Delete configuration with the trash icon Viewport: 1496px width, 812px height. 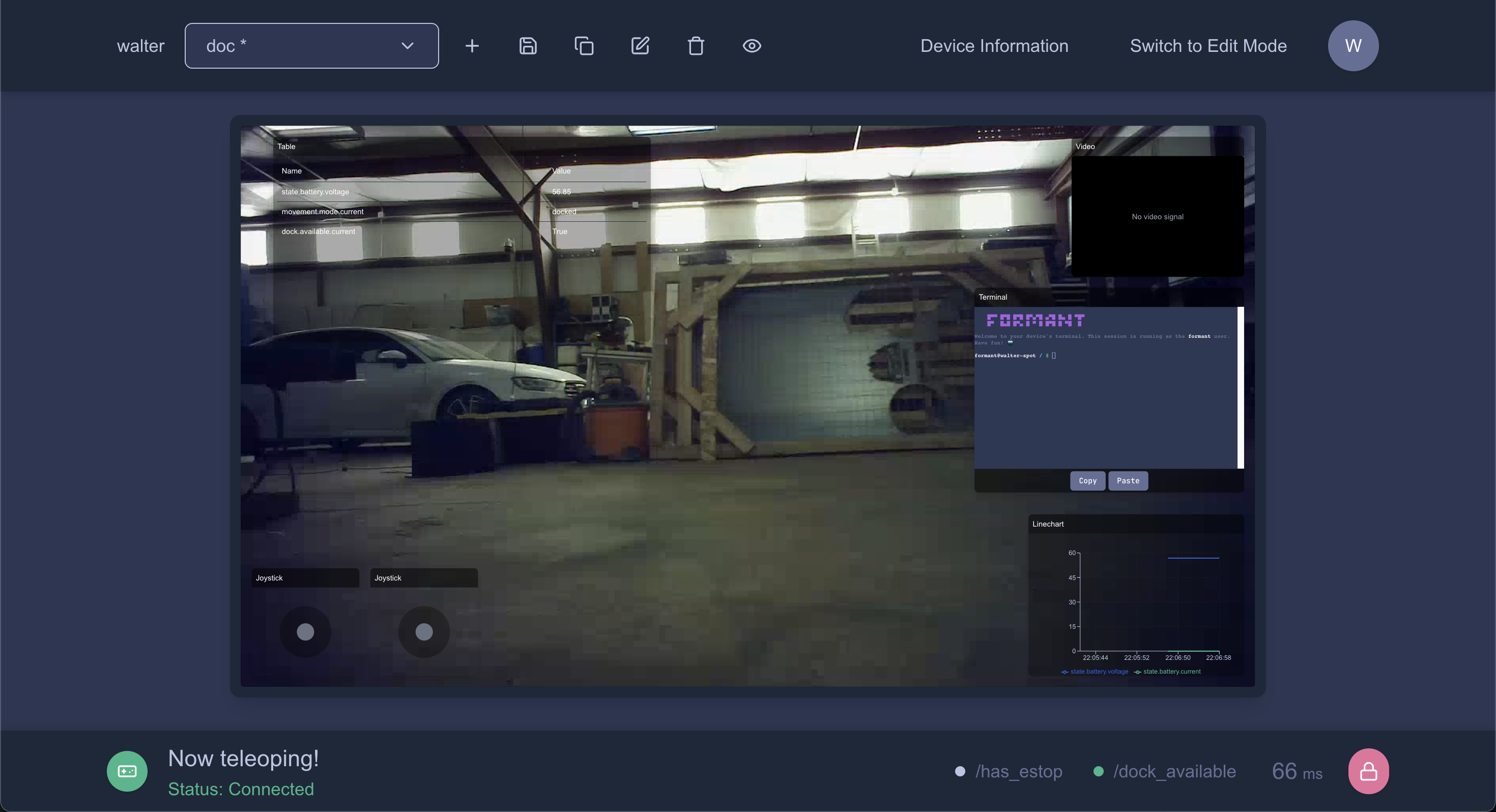[696, 46]
